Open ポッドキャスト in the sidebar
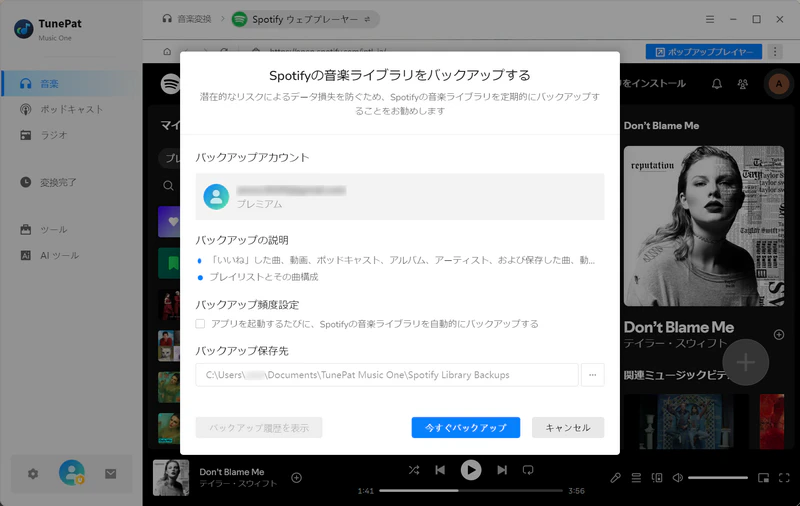 coord(71,109)
